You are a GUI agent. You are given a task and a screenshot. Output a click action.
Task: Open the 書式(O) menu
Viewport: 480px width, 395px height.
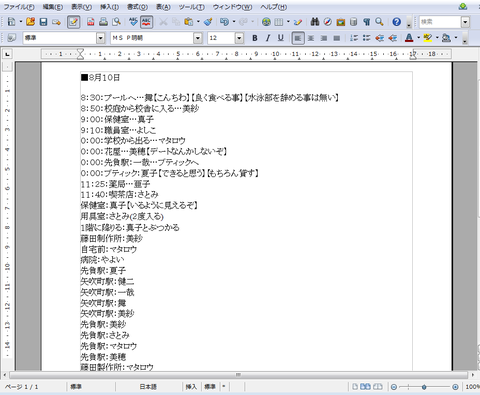tap(137, 7)
